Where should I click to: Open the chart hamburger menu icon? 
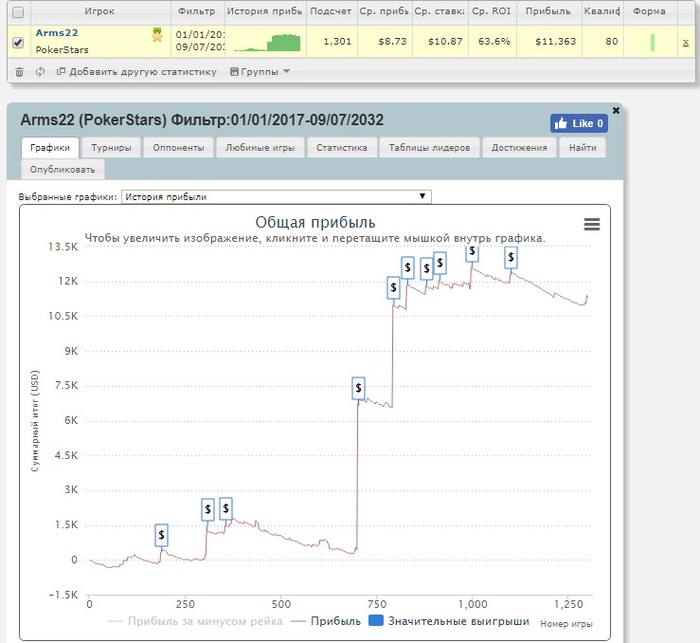tap(592, 224)
